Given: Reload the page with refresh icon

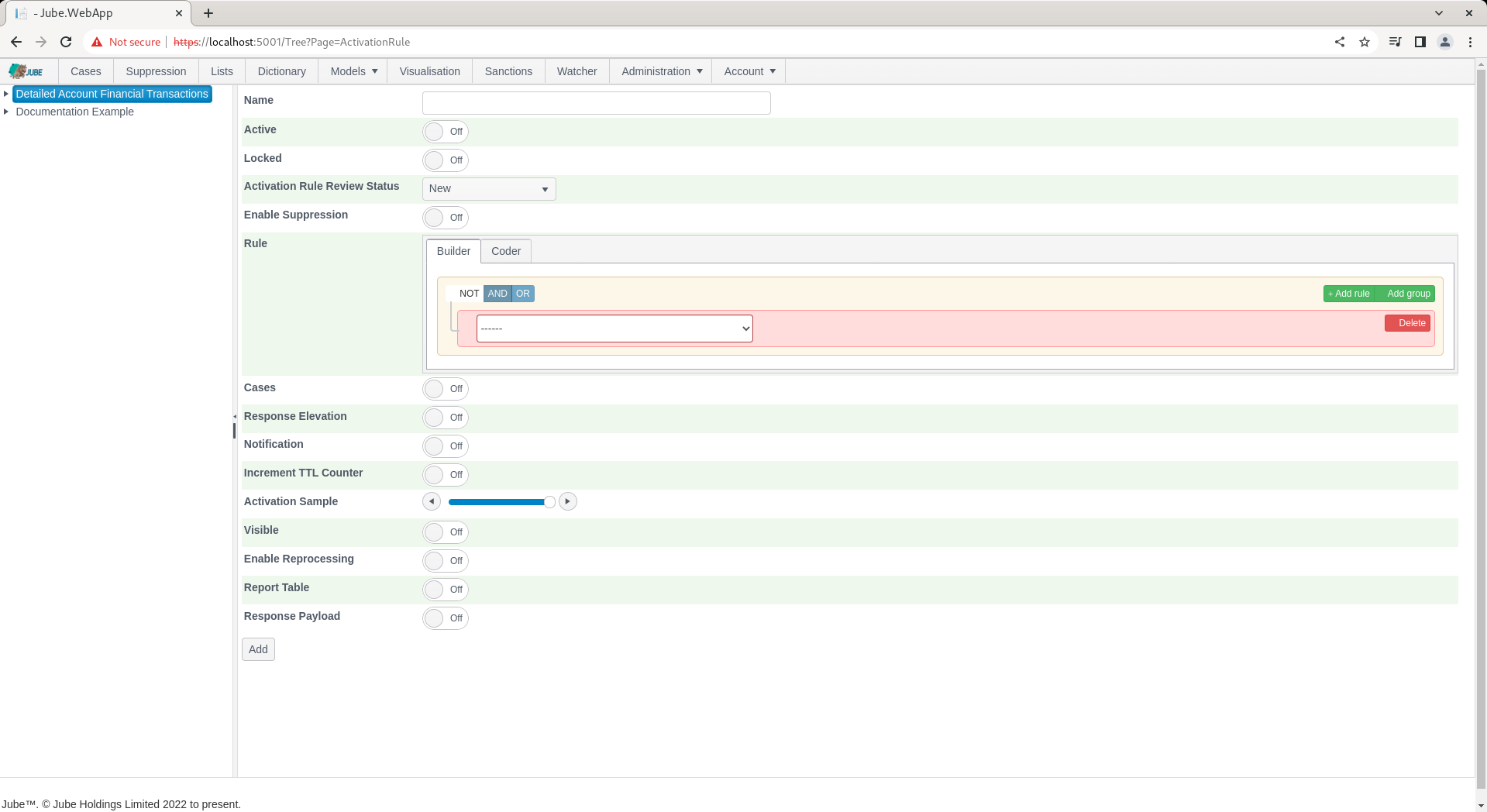Looking at the screenshot, I should coord(66,42).
